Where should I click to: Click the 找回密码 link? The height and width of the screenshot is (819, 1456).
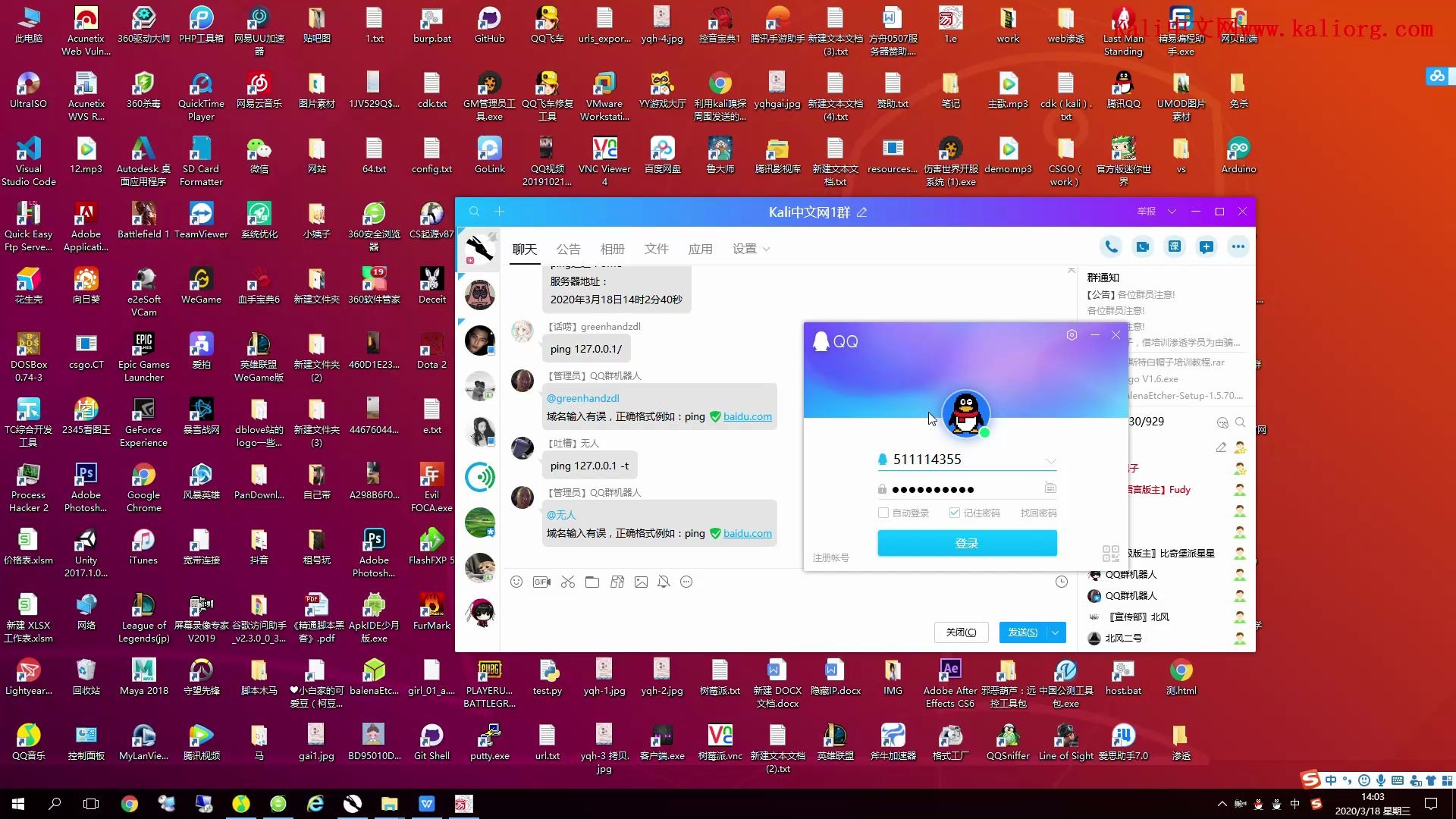point(1038,513)
